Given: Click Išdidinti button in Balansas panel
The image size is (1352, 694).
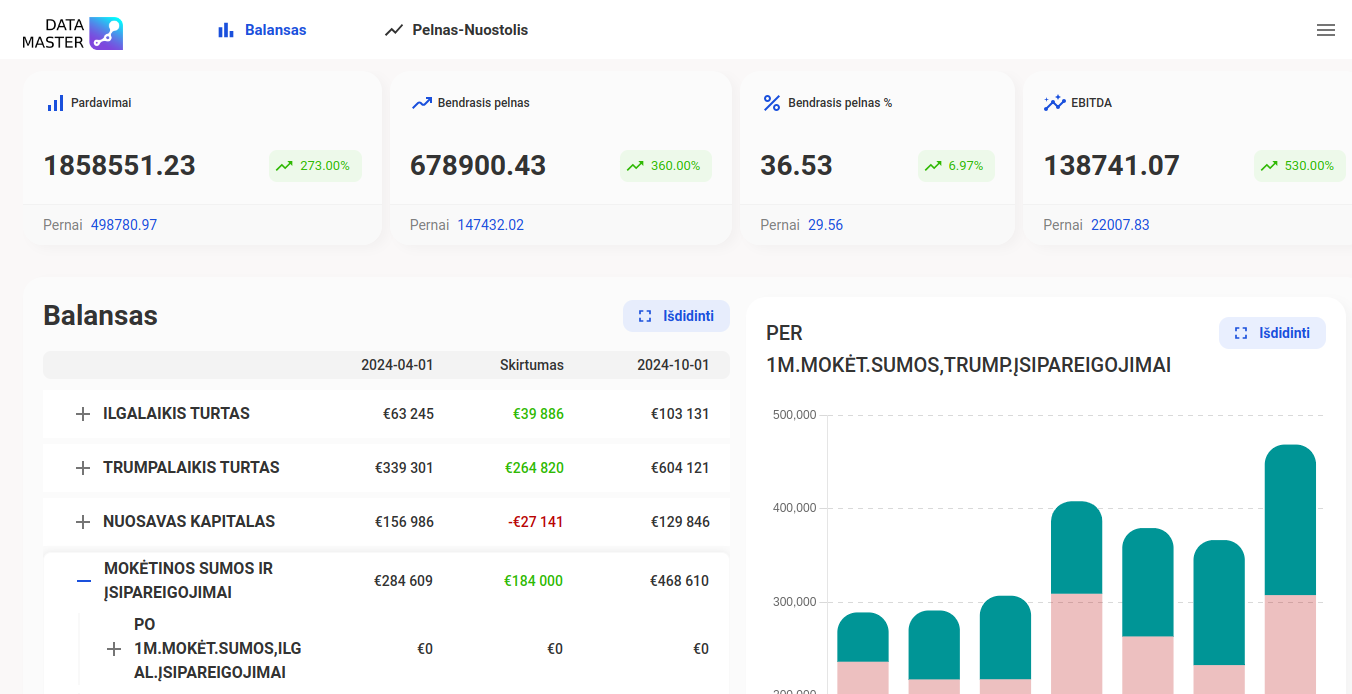Looking at the screenshot, I should [x=676, y=316].
